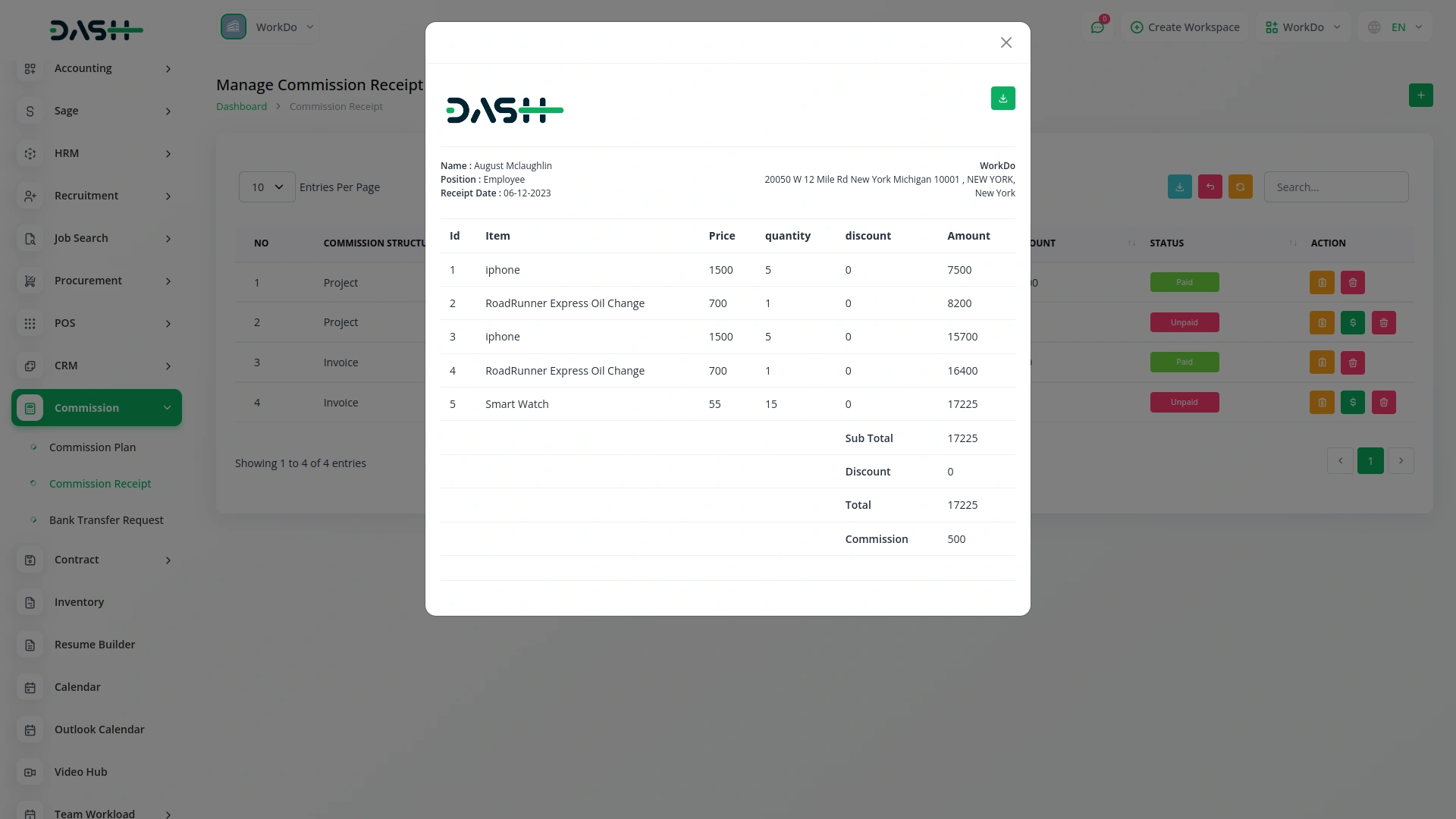Click the yellow receipt view icon on row 1
Image resolution: width=1456 pixels, height=819 pixels.
coord(1322,282)
